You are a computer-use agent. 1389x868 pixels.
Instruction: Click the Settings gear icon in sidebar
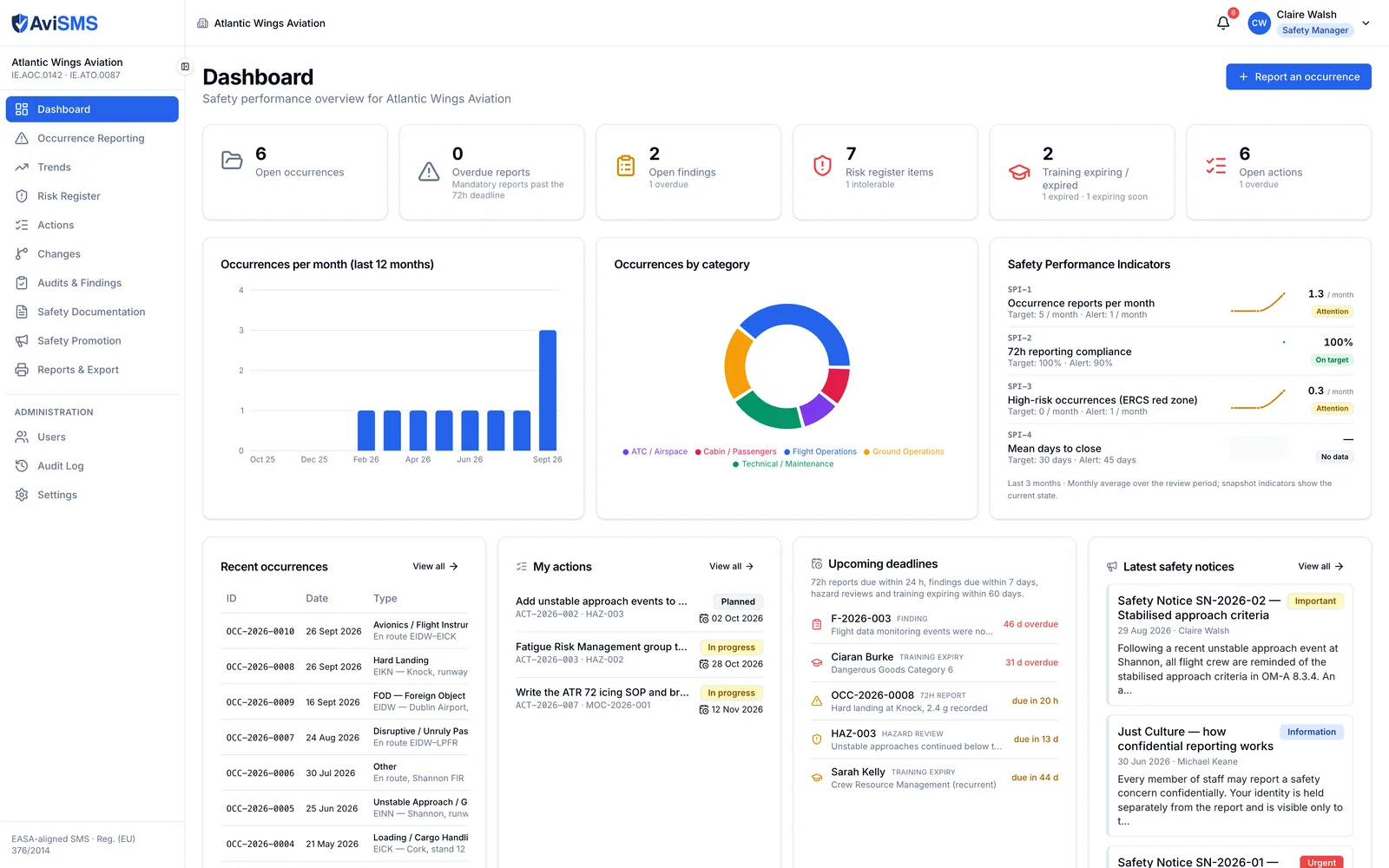(22, 495)
